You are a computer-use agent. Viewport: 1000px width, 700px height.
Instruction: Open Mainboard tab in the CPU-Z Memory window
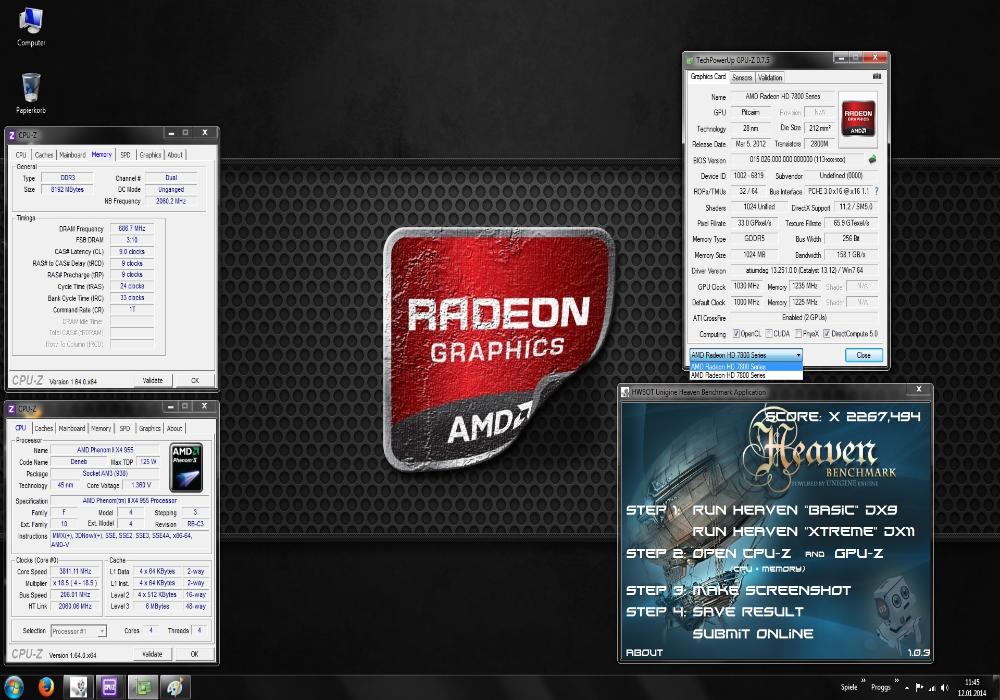(72, 154)
